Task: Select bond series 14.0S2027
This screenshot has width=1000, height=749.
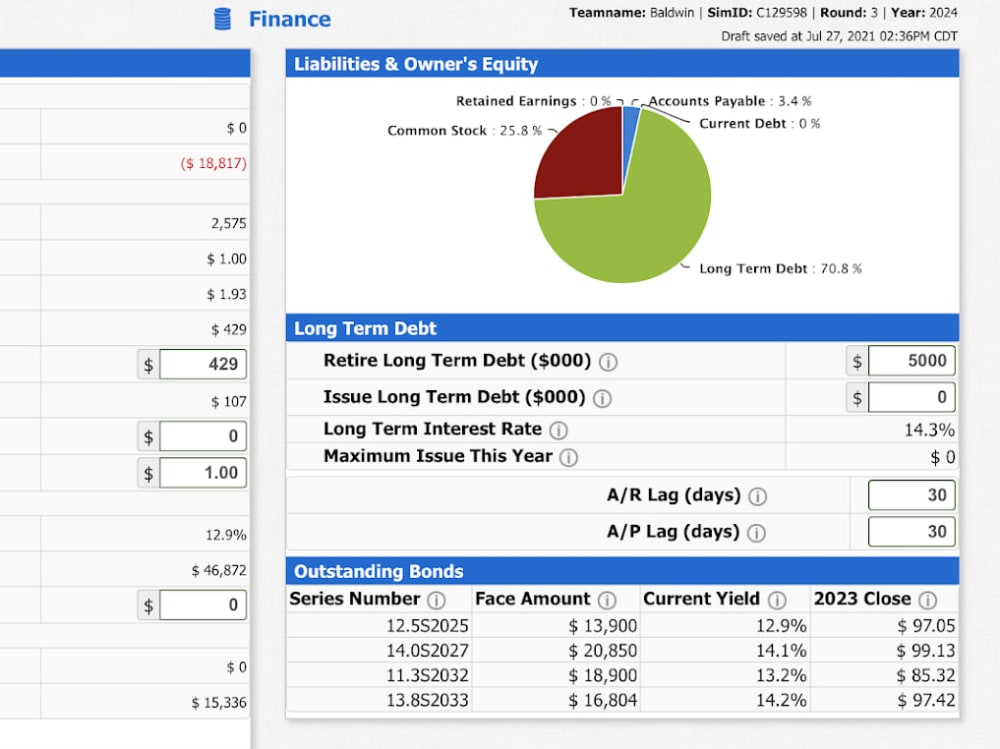Action: 427,651
